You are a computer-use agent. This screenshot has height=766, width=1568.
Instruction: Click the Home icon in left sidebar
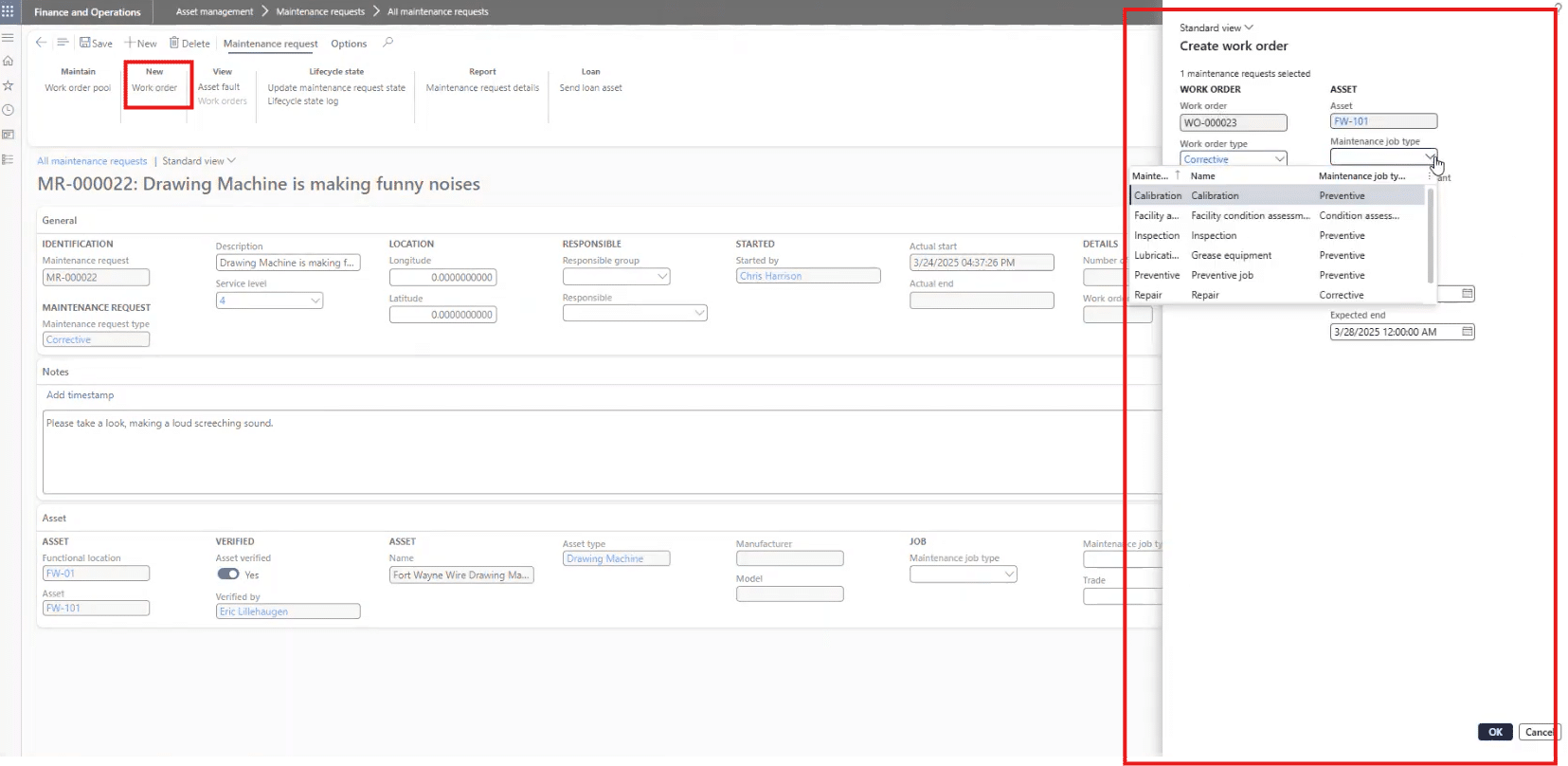click(x=9, y=61)
